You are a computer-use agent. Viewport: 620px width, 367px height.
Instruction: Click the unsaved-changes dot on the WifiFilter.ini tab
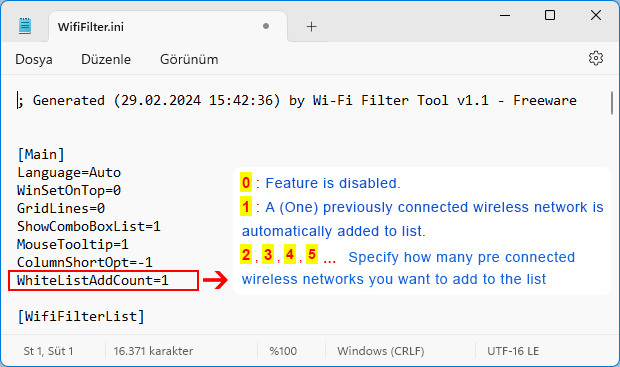pyautogui.click(x=266, y=26)
